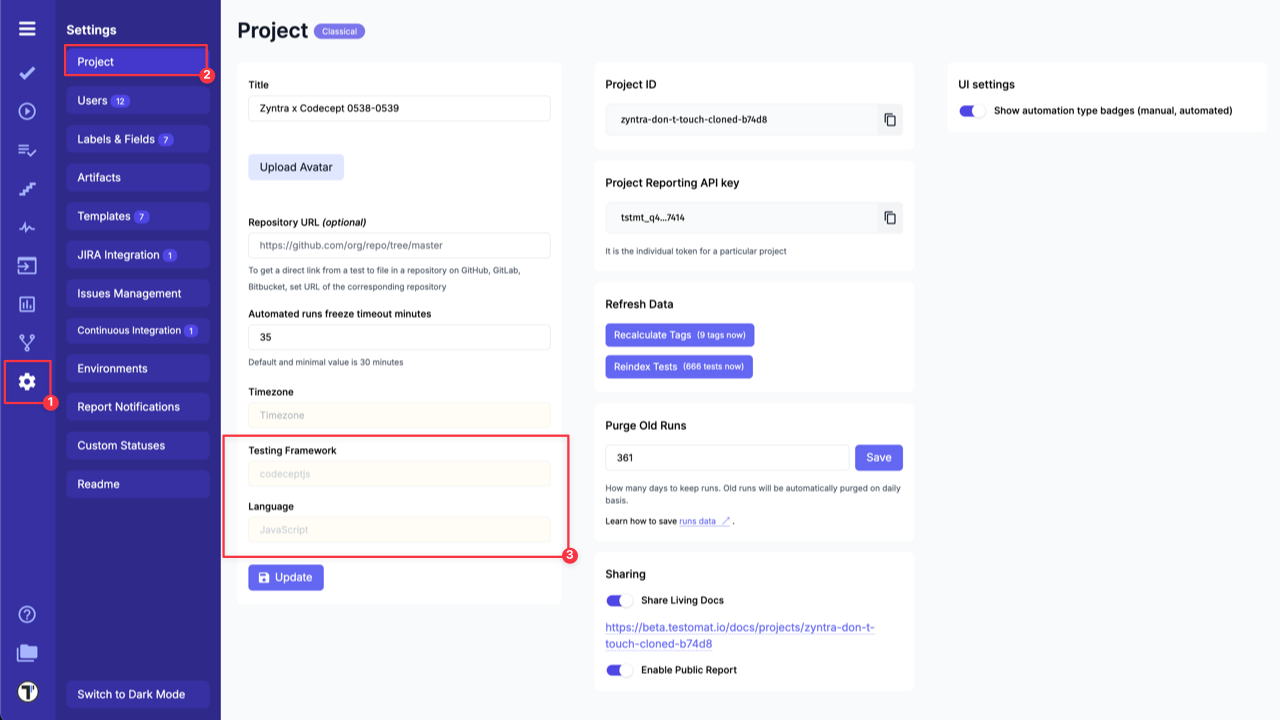Toggle Show automation type badges
1280x720 pixels.
pos(969,111)
